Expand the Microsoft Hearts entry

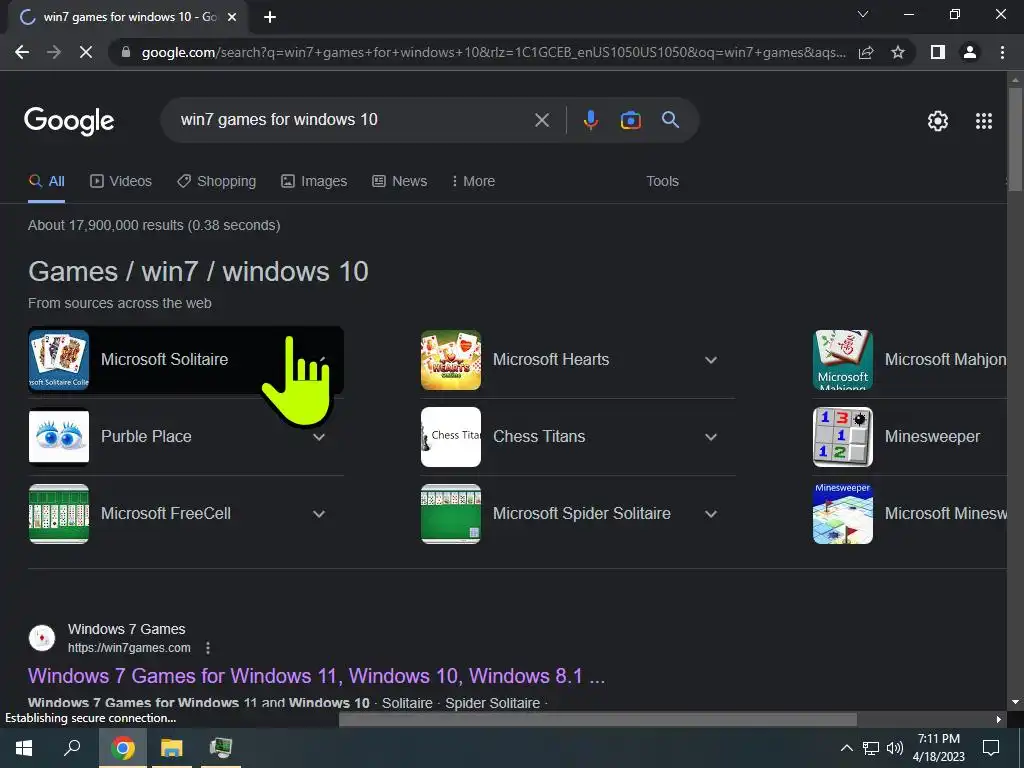711,360
